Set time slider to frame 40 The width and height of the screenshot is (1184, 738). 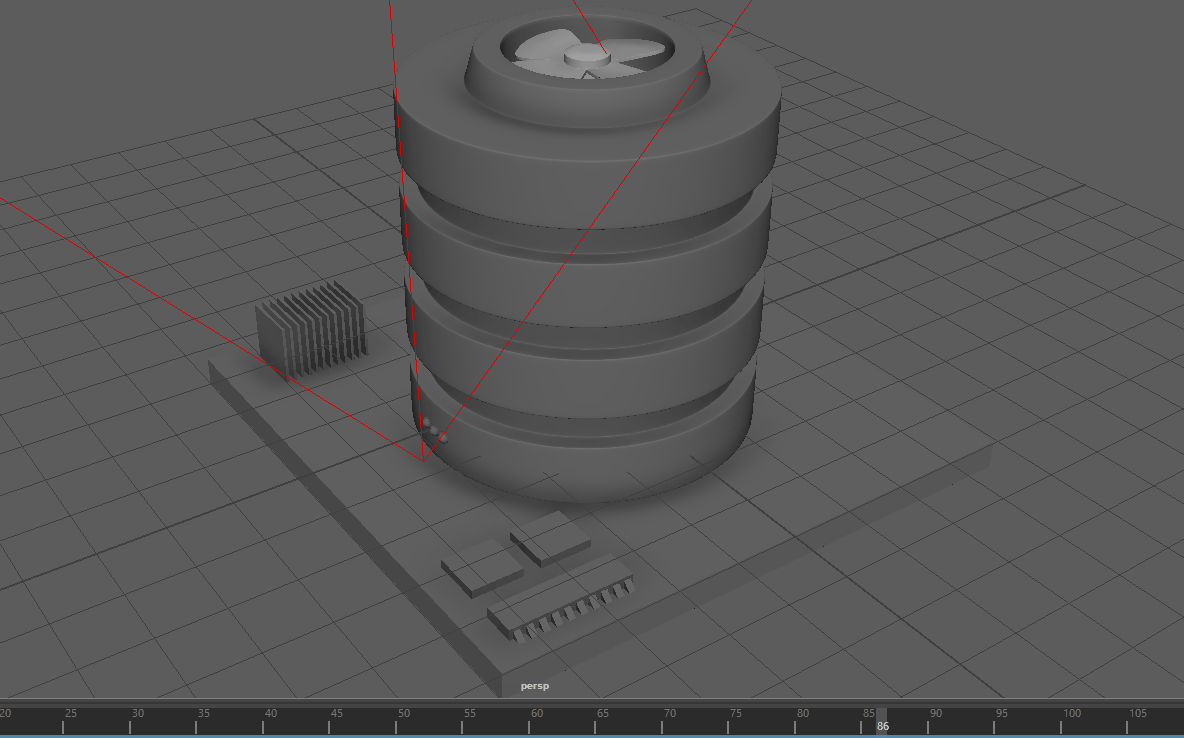tap(270, 714)
